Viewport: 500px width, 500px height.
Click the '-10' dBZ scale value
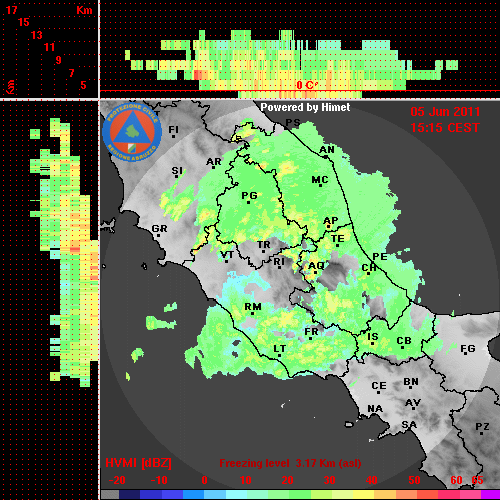[159, 480]
